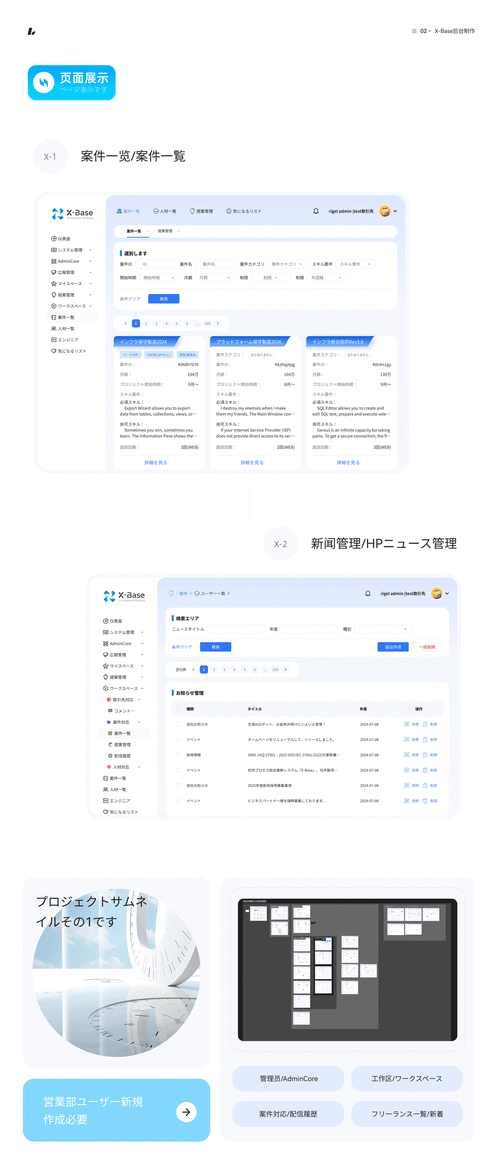The height and width of the screenshot is (1175, 500).
Task: Open 気になるリスト in the HPニュース管理 sidebar
Action: pyautogui.click(x=120, y=812)
